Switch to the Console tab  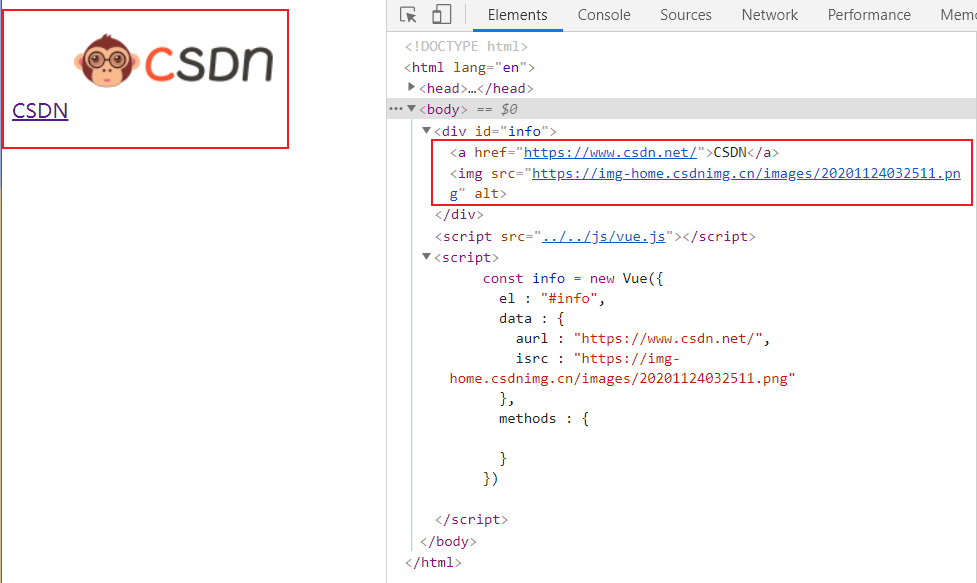604,15
